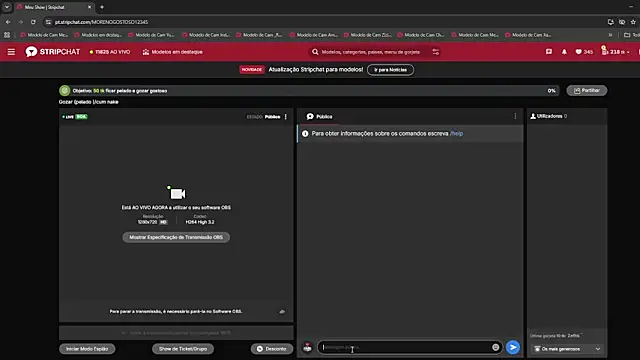The image size is (640, 360).
Task: Open the notifications bell
Action: click(564, 52)
